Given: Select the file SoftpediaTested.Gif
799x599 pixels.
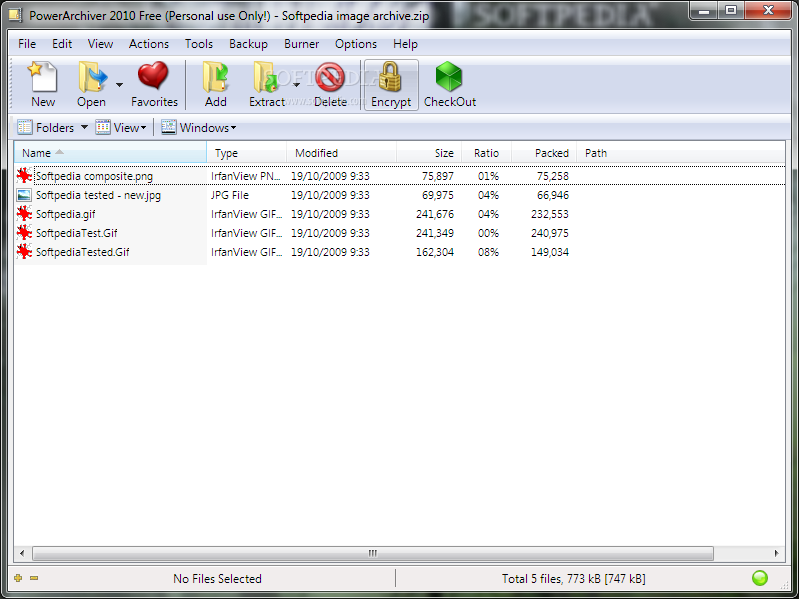Looking at the screenshot, I should [x=83, y=252].
